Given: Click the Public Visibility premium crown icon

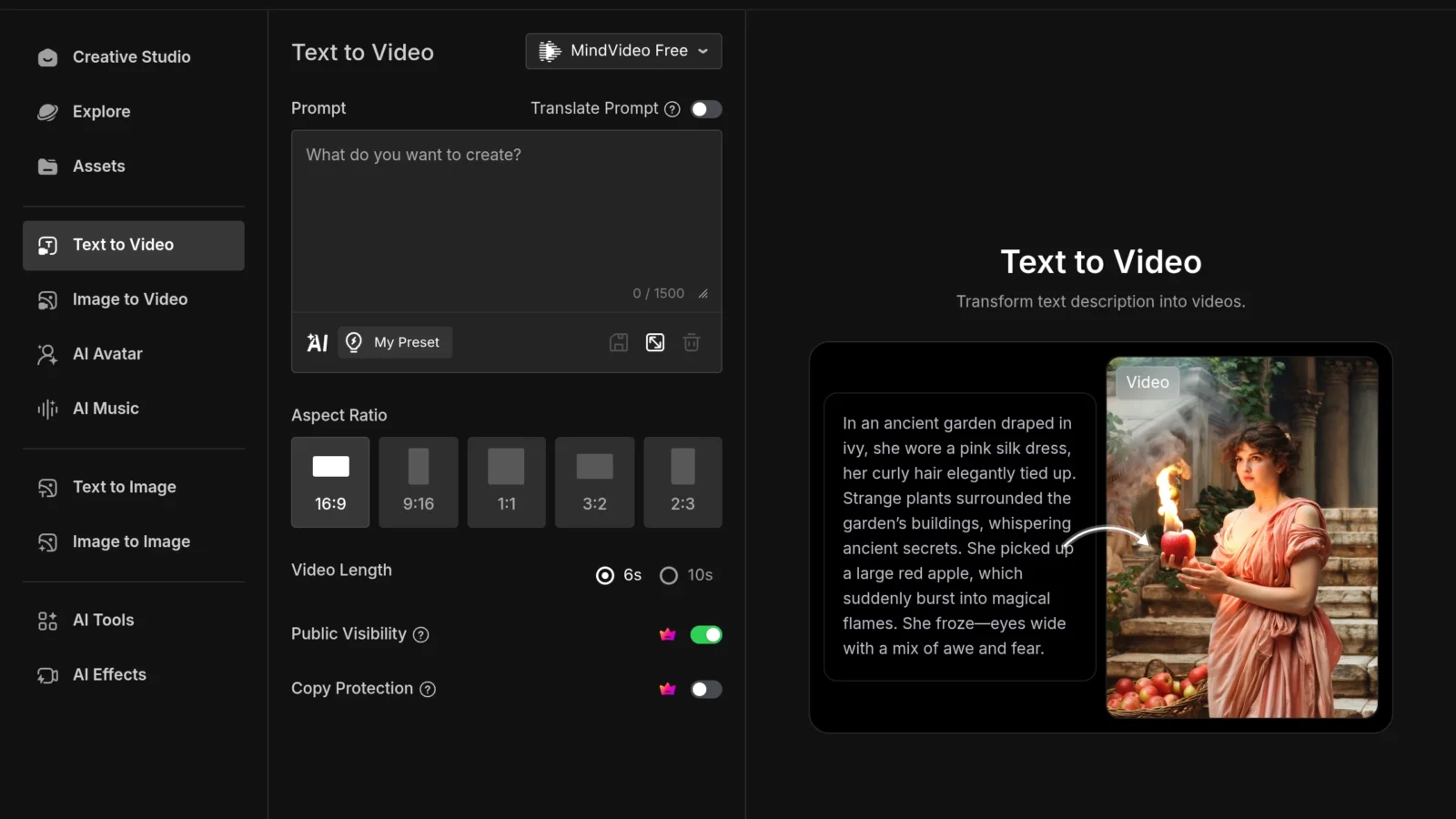Looking at the screenshot, I should pyautogui.click(x=668, y=634).
